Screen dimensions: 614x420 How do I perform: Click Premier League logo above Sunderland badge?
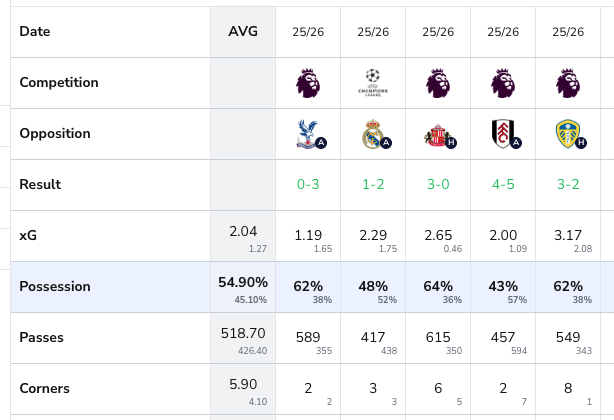pyautogui.click(x=438, y=82)
